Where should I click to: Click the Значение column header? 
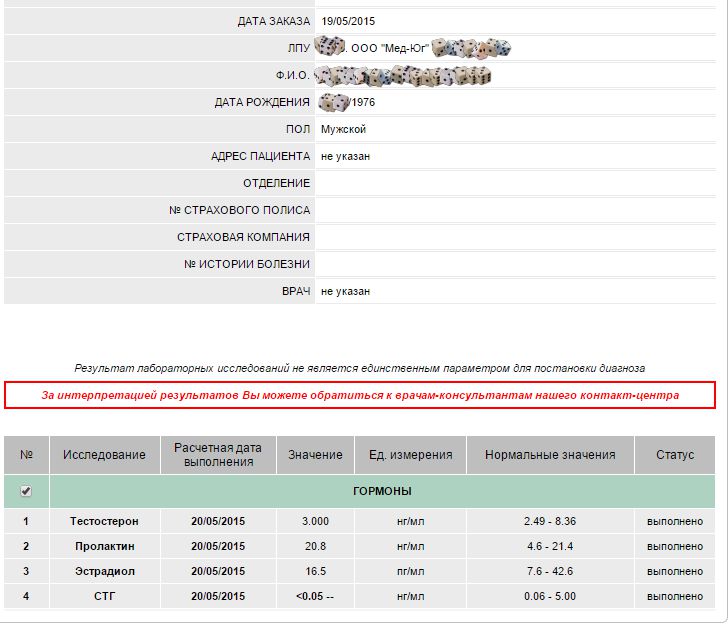coord(315,455)
